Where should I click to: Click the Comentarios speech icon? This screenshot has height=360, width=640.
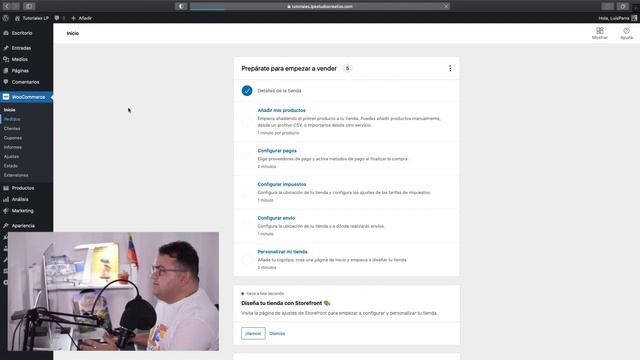tap(6, 82)
